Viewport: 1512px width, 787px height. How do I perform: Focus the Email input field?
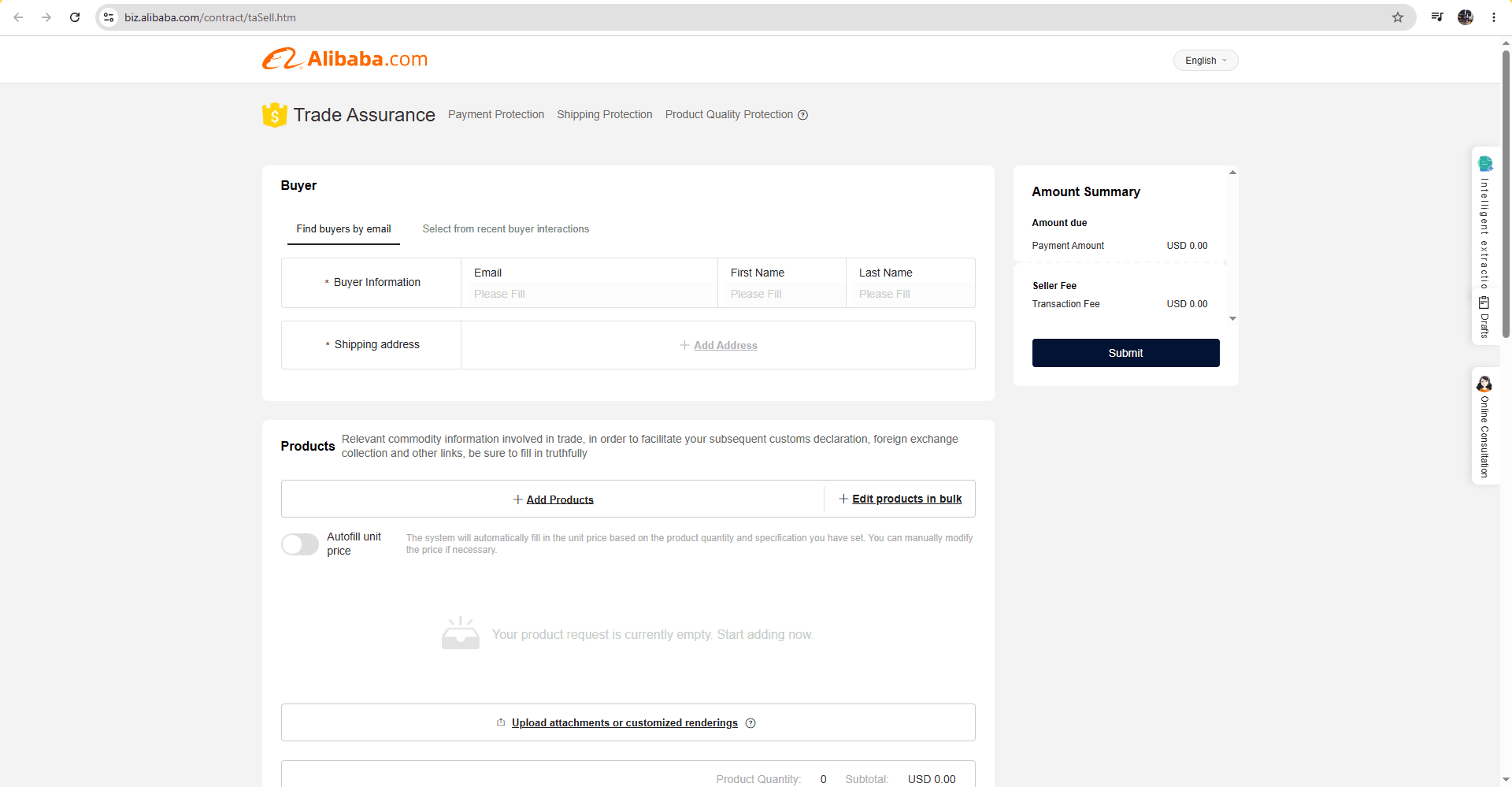point(589,294)
